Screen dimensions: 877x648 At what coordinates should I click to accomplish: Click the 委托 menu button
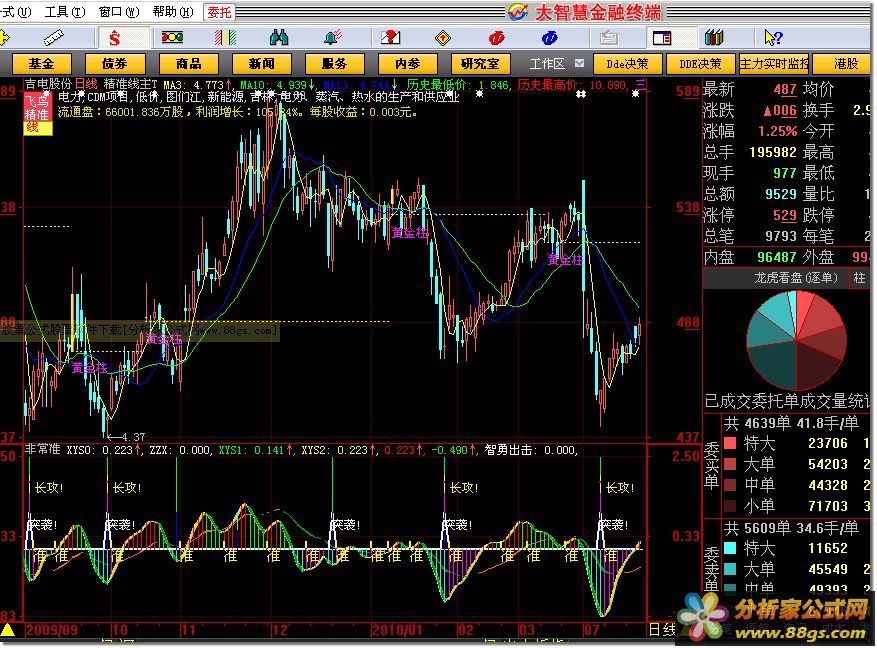click(x=219, y=12)
